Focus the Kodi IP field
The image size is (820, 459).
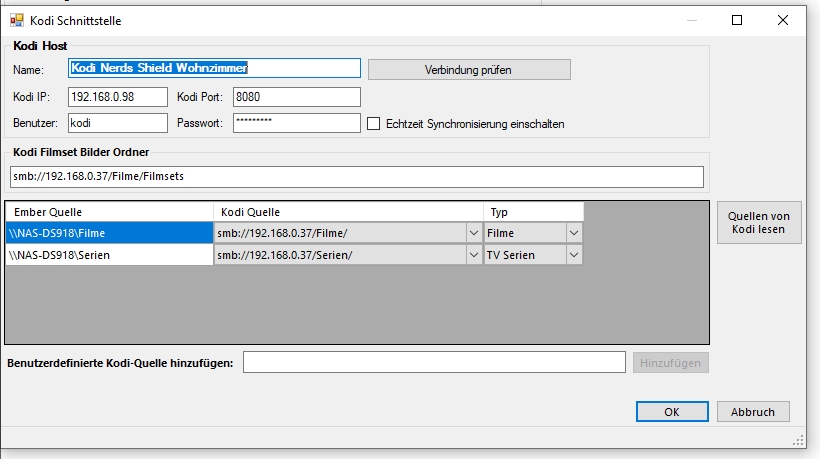[118, 97]
